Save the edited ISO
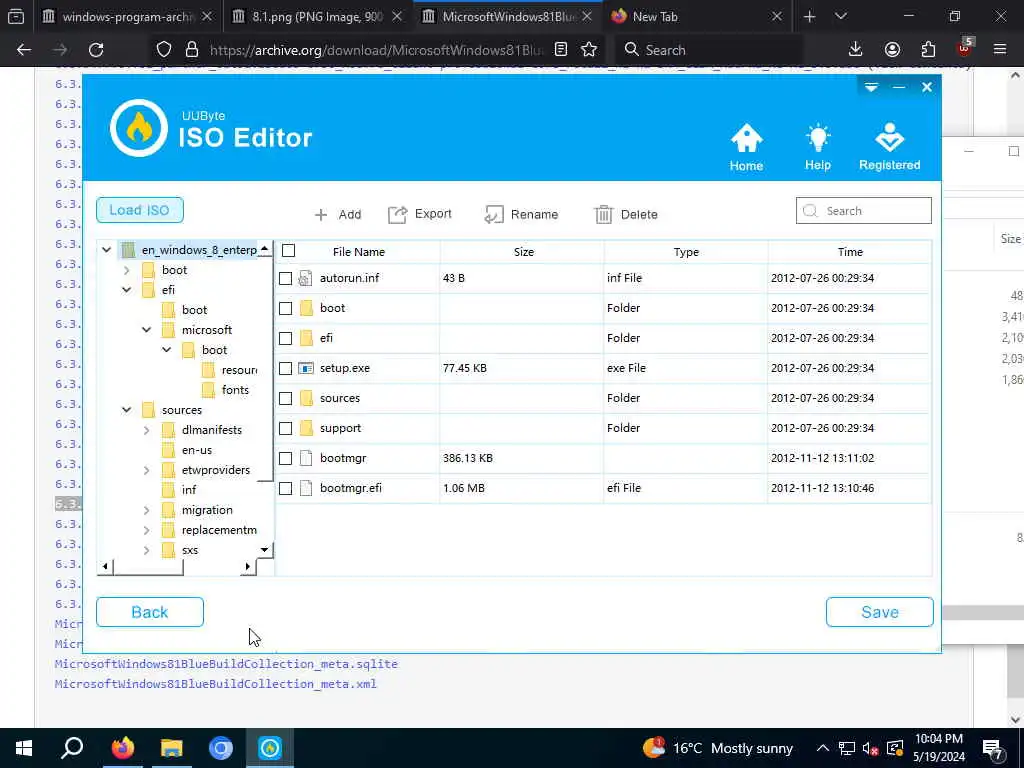 pos(880,612)
